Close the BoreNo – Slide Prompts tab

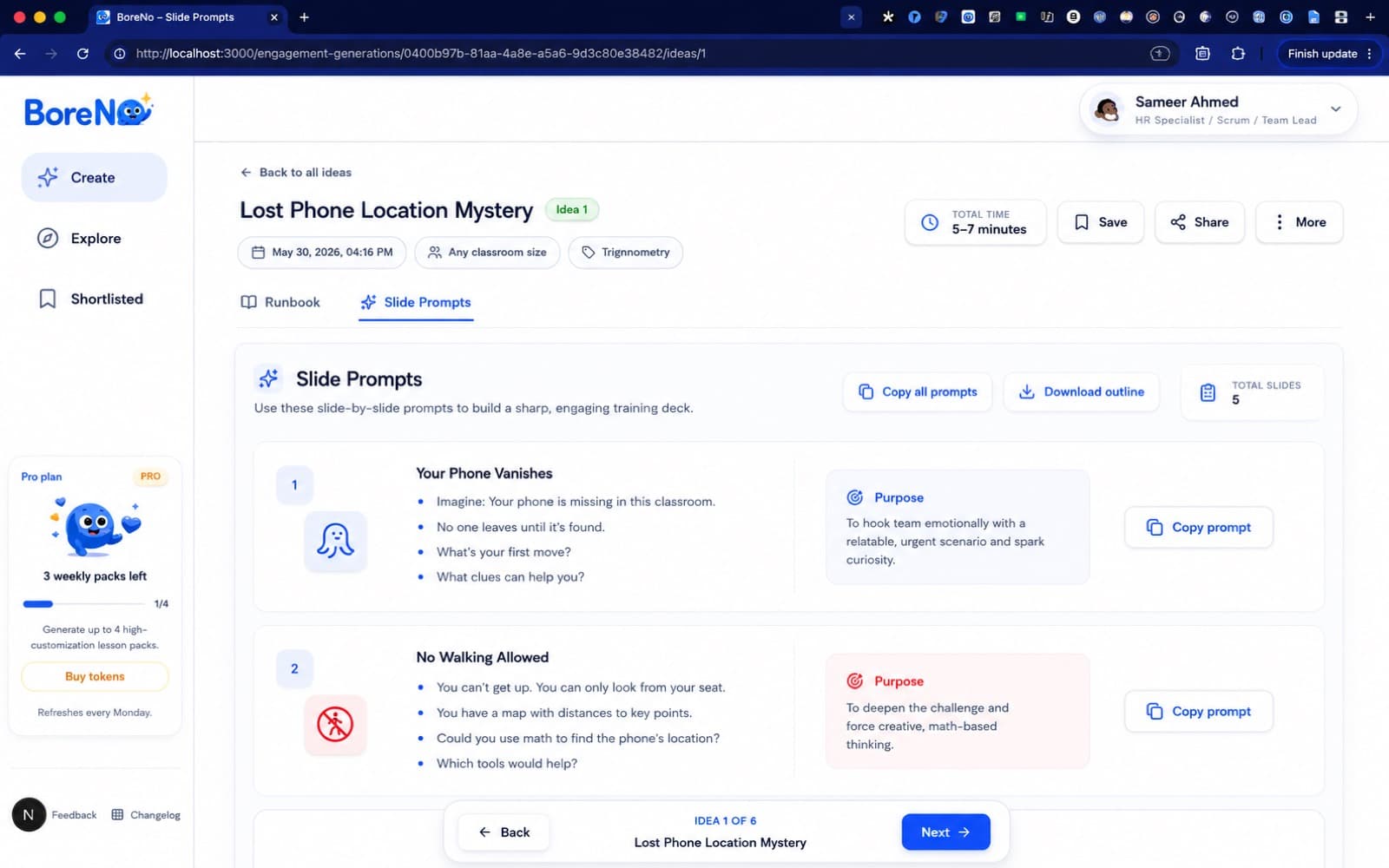coord(274,17)
